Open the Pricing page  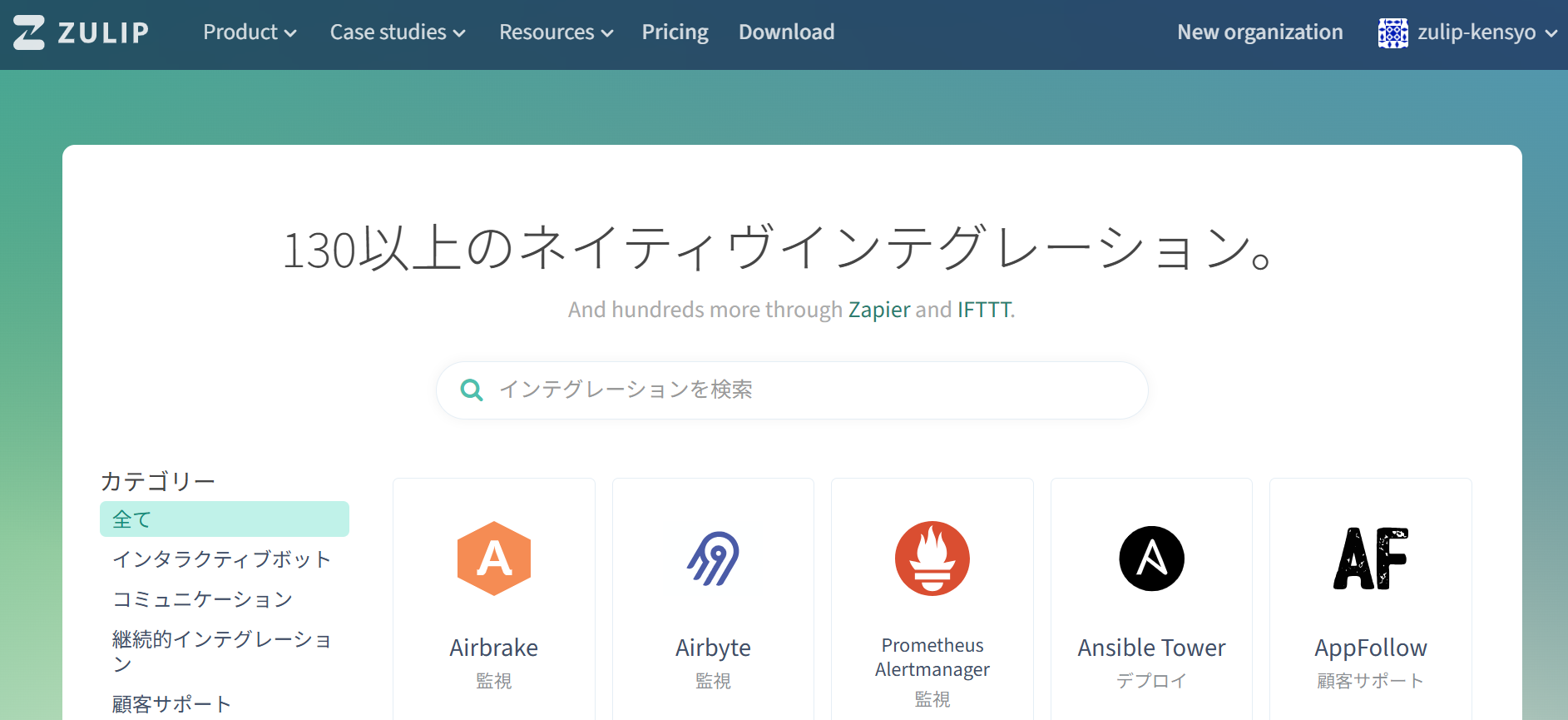click(675, 32)
